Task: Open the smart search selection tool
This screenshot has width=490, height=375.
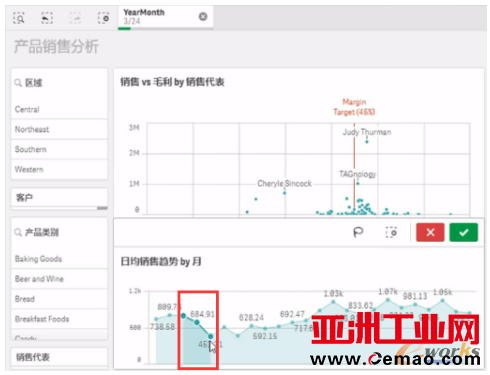Action: (x=19, y=18)
